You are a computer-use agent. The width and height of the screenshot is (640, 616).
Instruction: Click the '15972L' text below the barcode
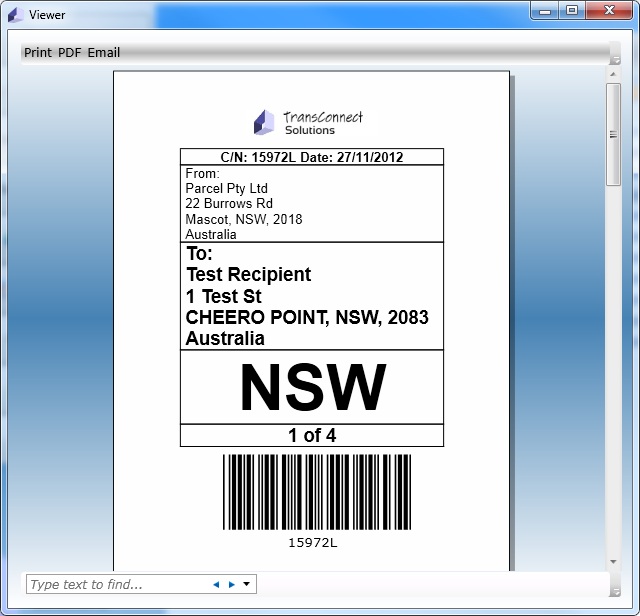click(313, 543)
